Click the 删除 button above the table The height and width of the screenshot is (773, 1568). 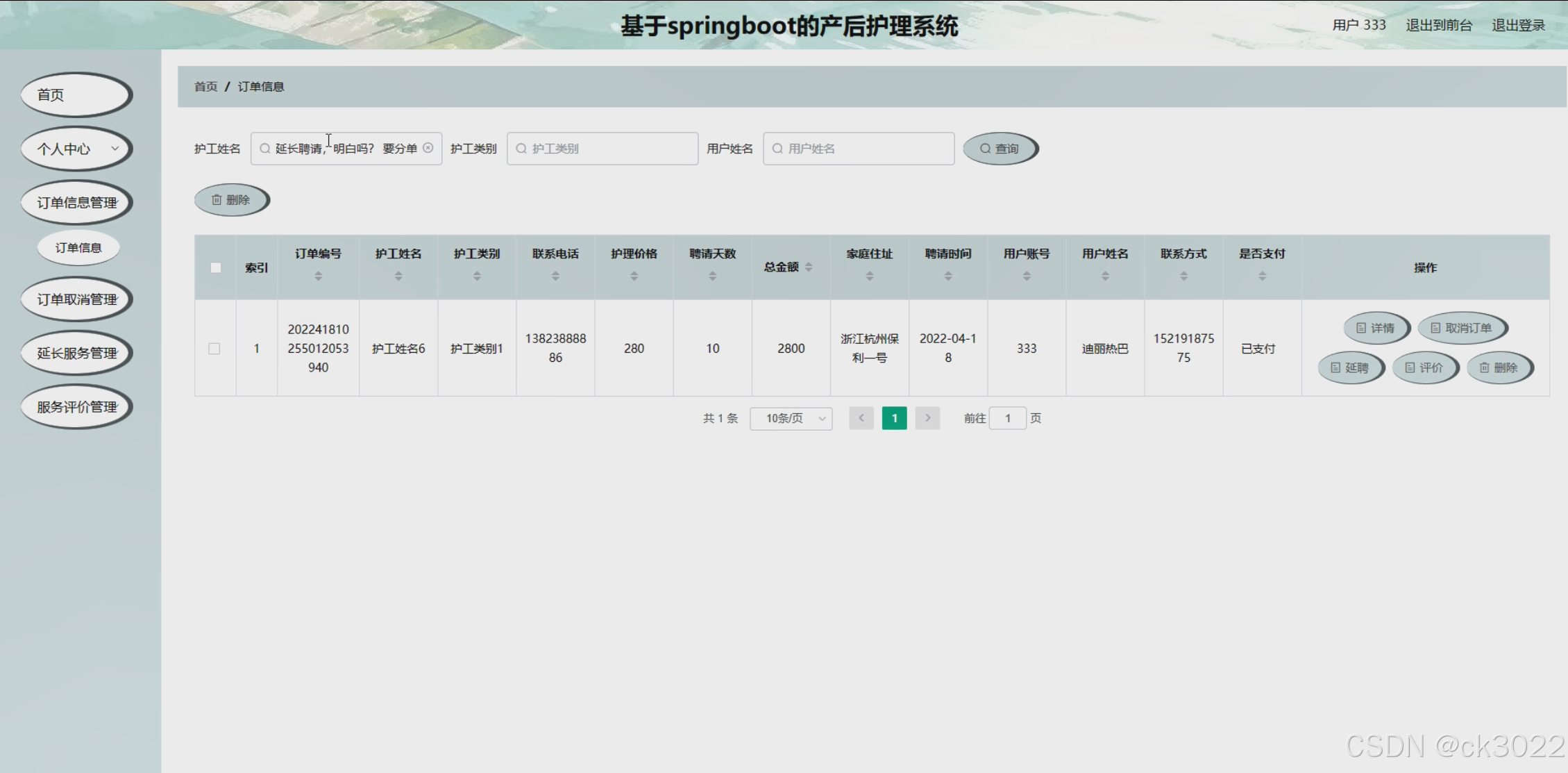(x=231, y=200)
